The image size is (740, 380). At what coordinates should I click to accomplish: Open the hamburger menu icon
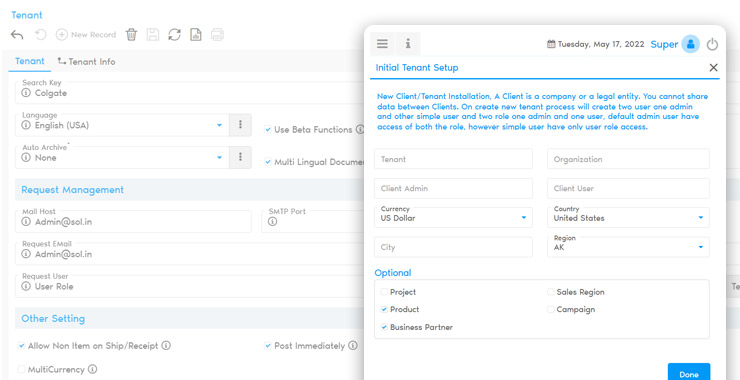(382, 44)
